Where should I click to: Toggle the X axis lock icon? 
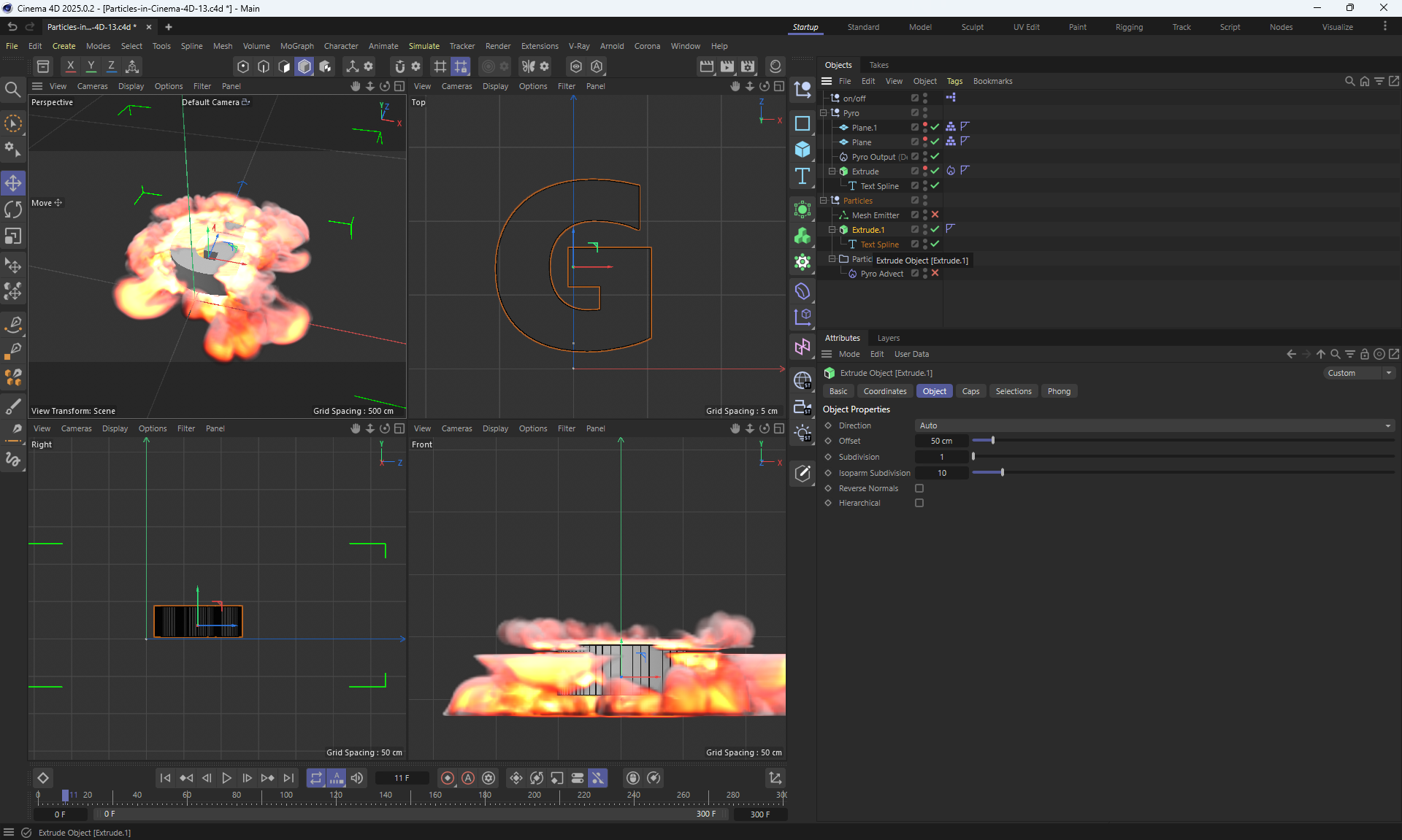tap(70, 66)
